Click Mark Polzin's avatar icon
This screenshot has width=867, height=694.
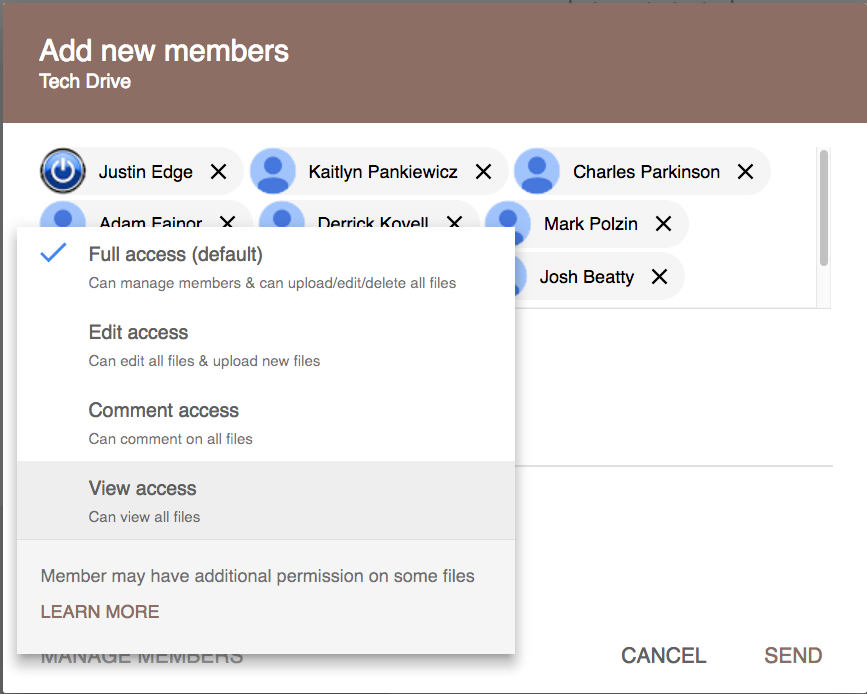[508, 223]
